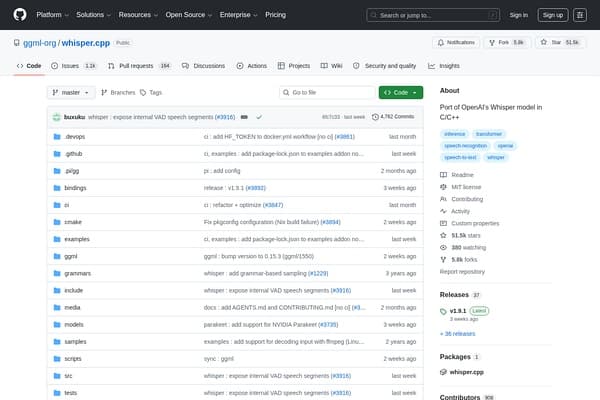Switch to the Projects tab
The width and height of the screenshot is (600, 400).
[293, 66]
